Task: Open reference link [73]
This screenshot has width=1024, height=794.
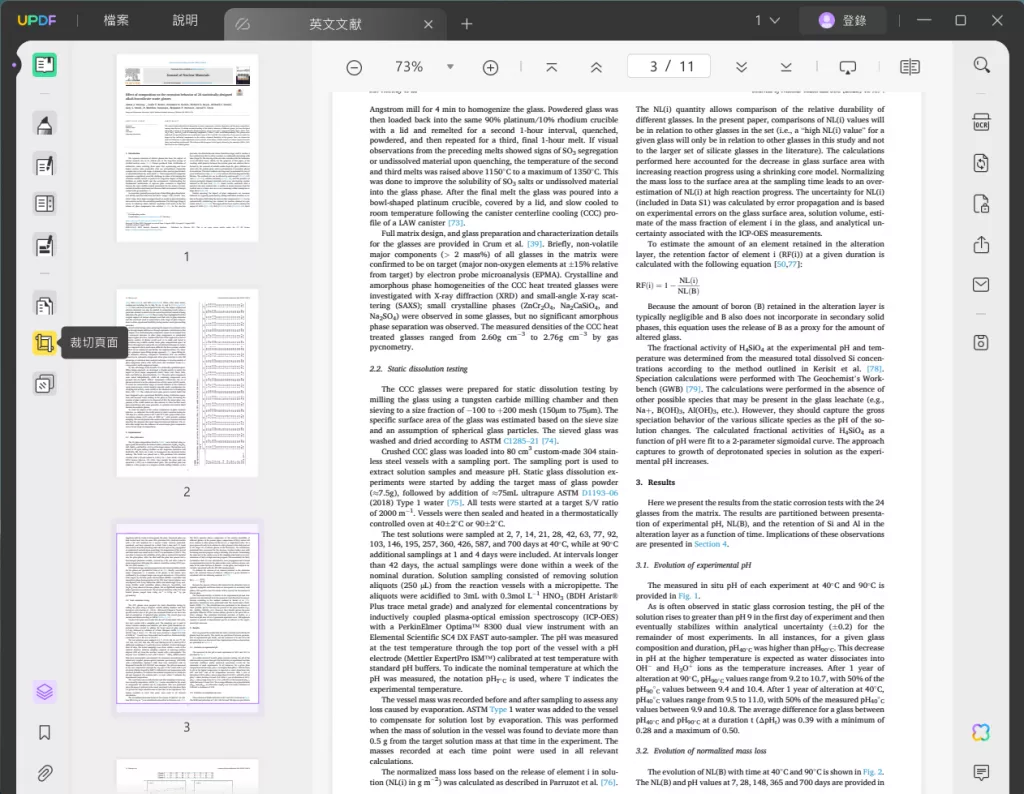Action: [x=456, y=223]
